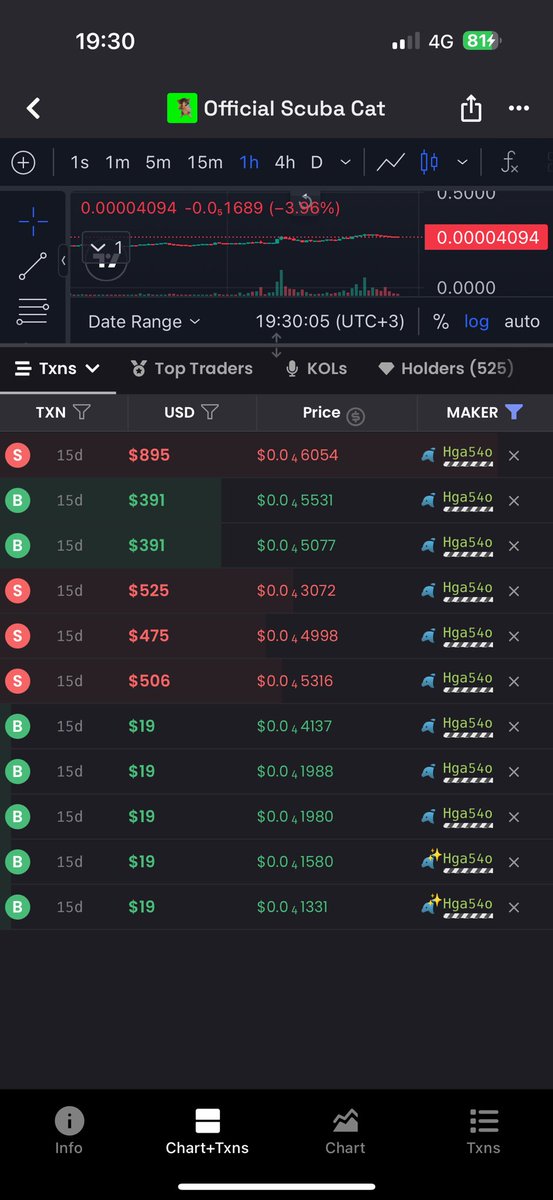Open the Info bottom tab

69,1131
